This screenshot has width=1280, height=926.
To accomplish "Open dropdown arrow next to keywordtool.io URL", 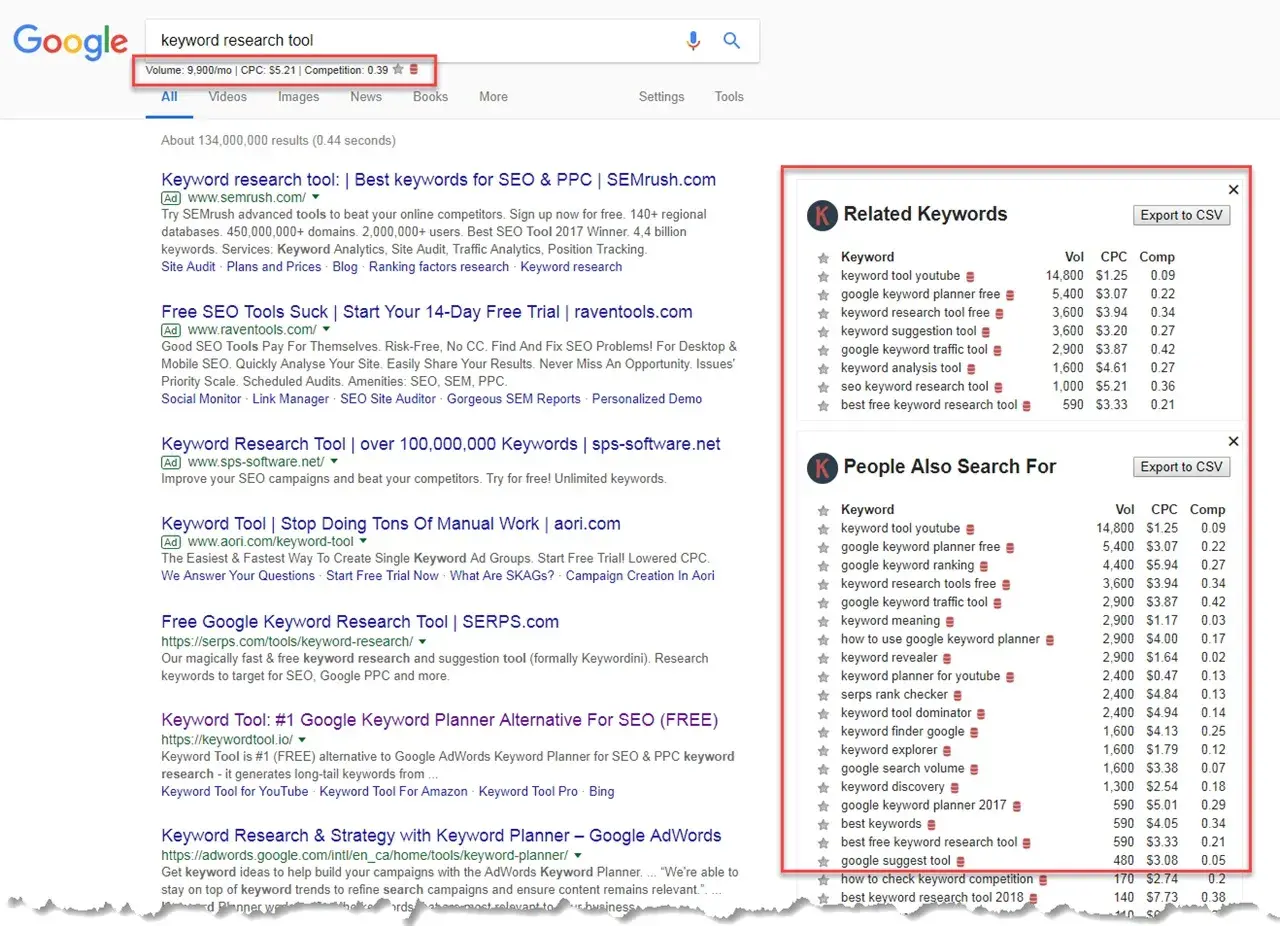I will [x=303, y=739].
